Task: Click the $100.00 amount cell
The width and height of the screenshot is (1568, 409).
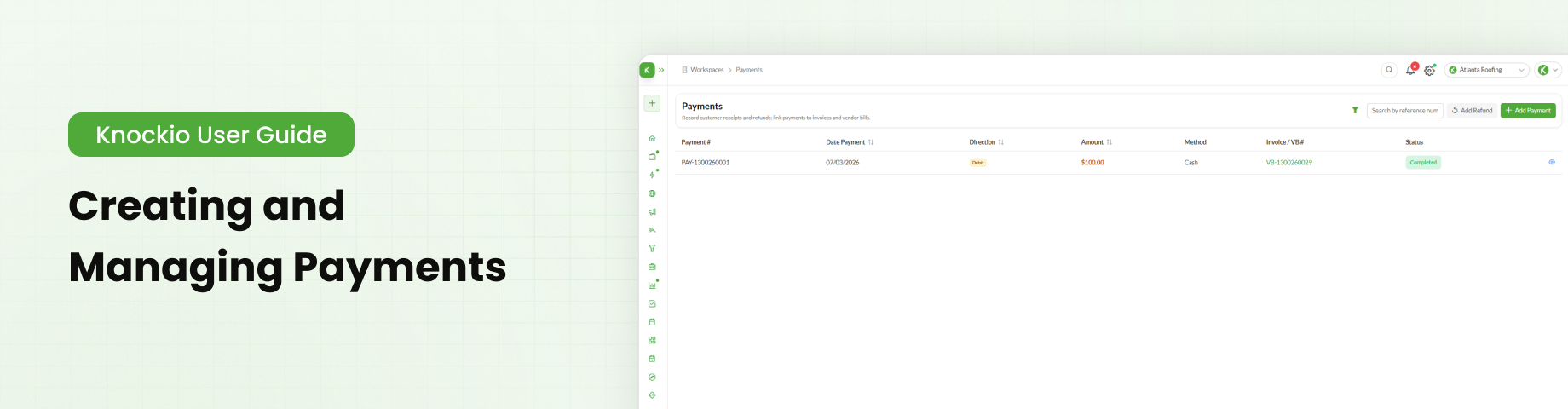Action: 1092,163
